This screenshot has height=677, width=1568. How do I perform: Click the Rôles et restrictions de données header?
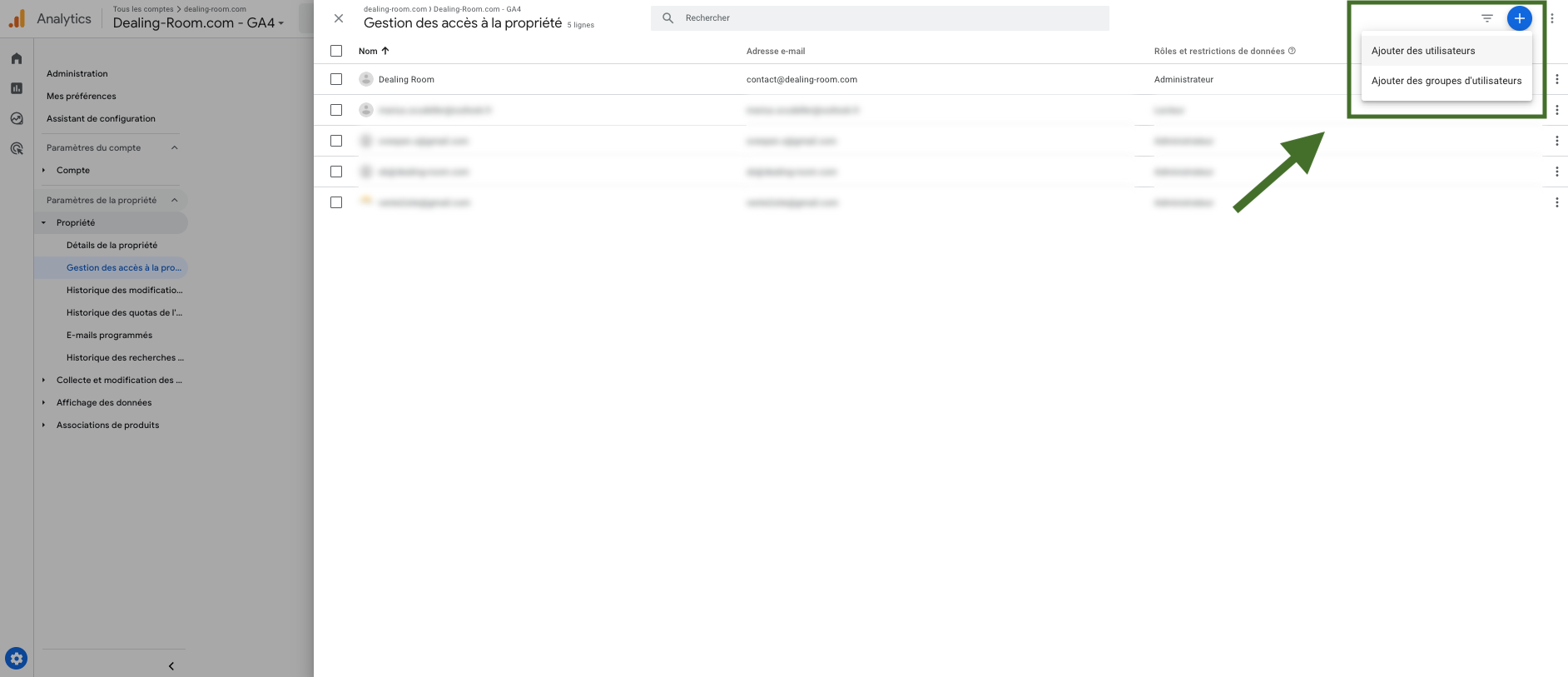coord(1219,51)
